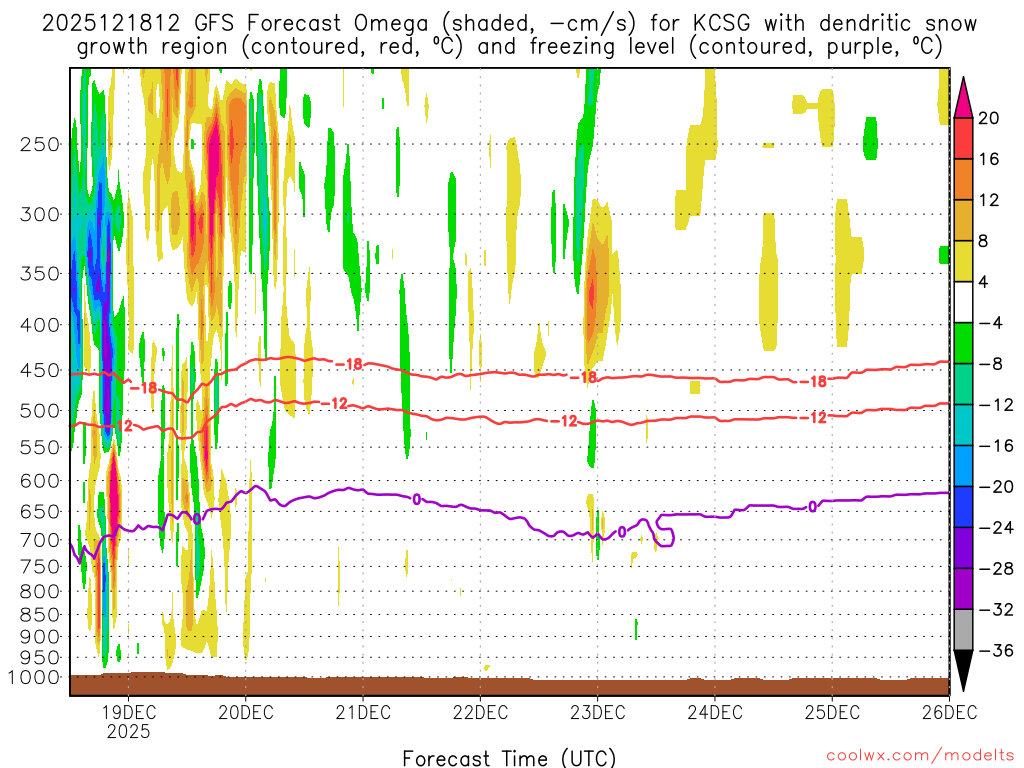
Task: Click the 'Forecast Time (UTC)' axis title
Action: click(509, 758)
